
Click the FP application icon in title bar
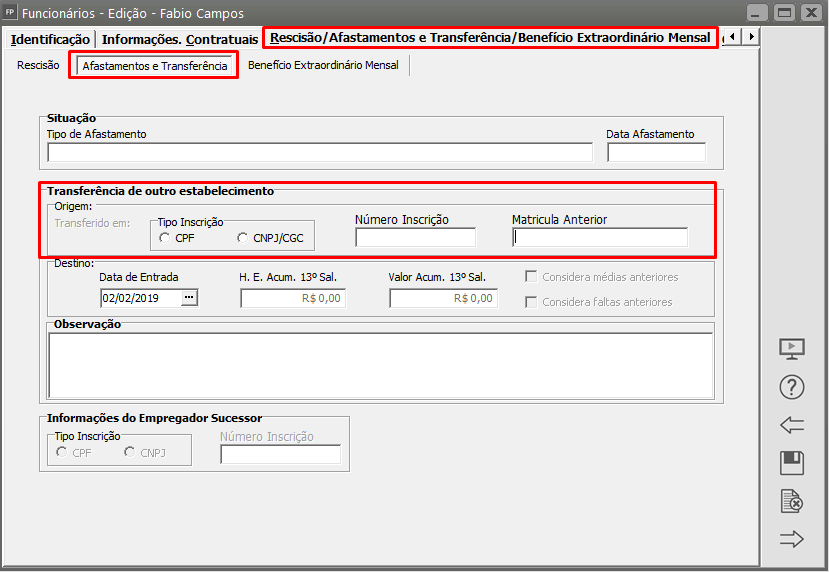10,11
